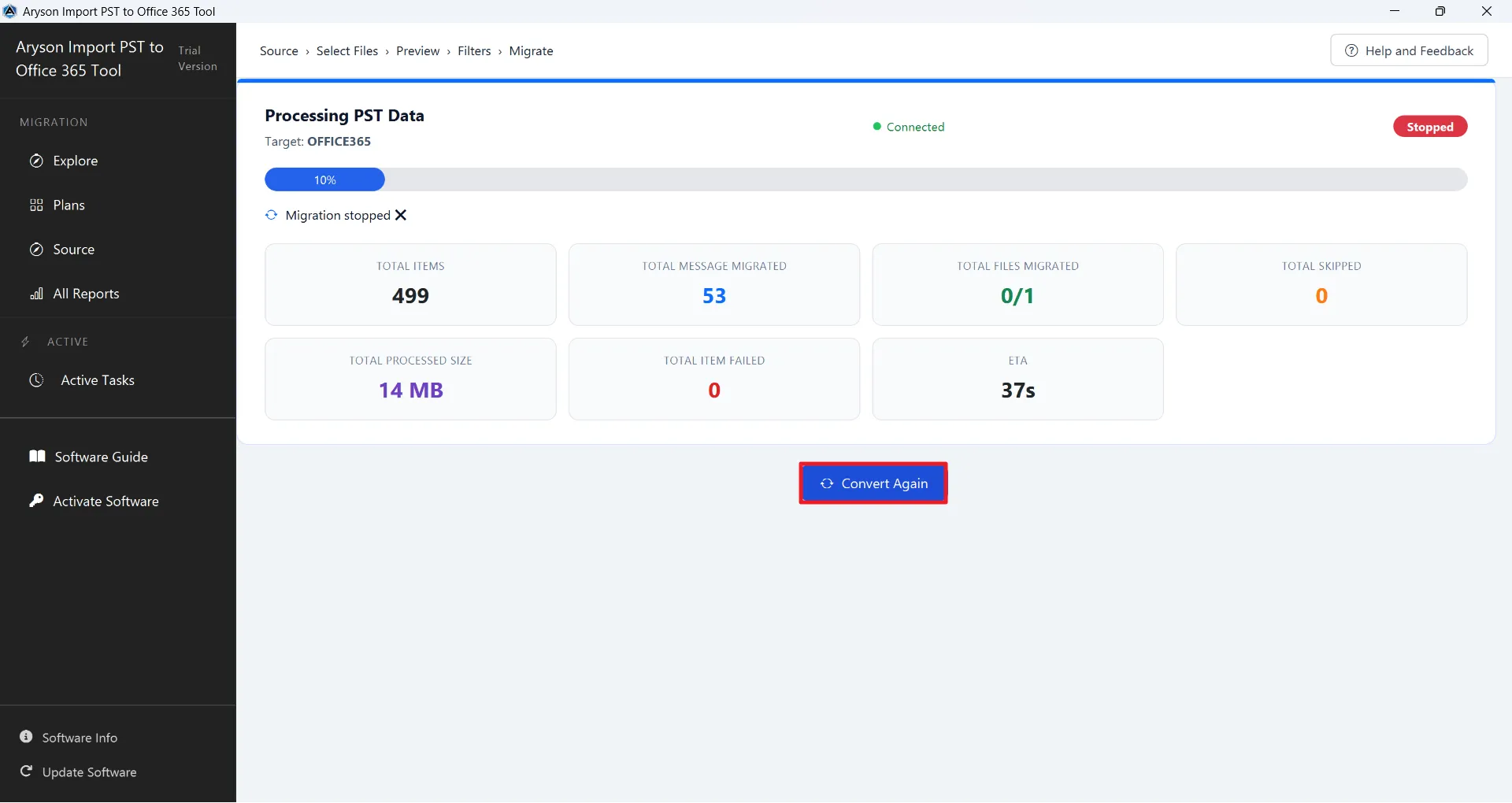Open the Plans section
The image size is (1512, 803).
(x=68, y=205)
